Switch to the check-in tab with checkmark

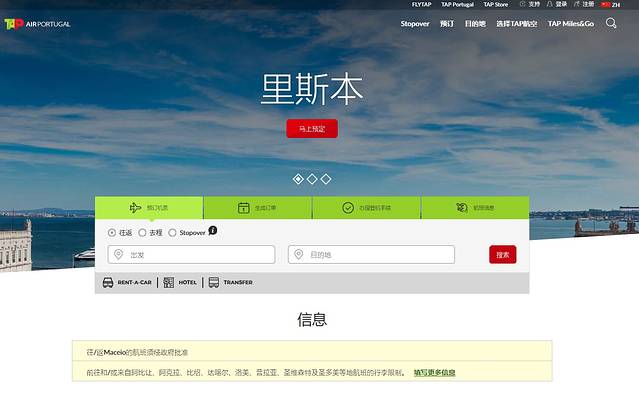(366, 208)
